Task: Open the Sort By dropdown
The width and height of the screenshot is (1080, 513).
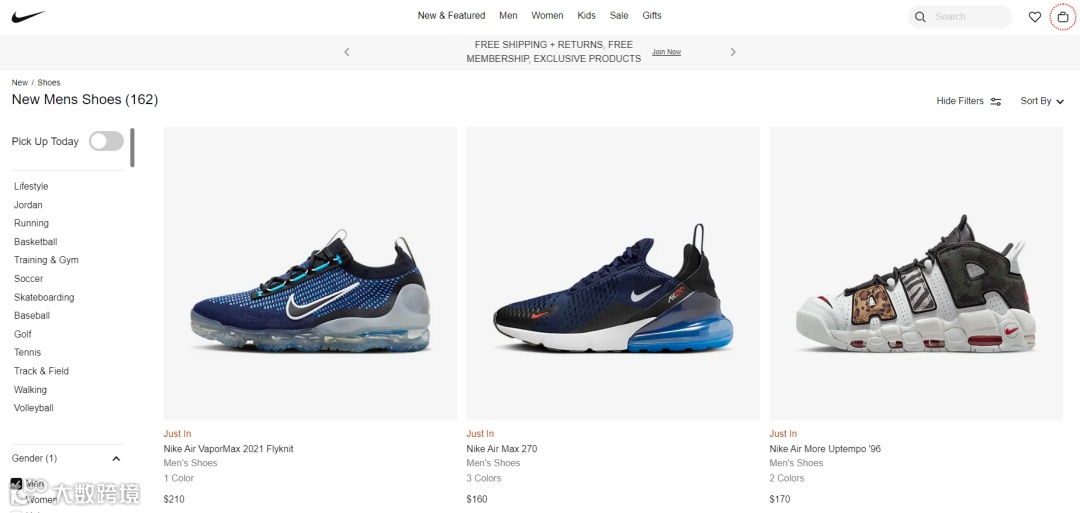Action: [x=1042, y=101]
